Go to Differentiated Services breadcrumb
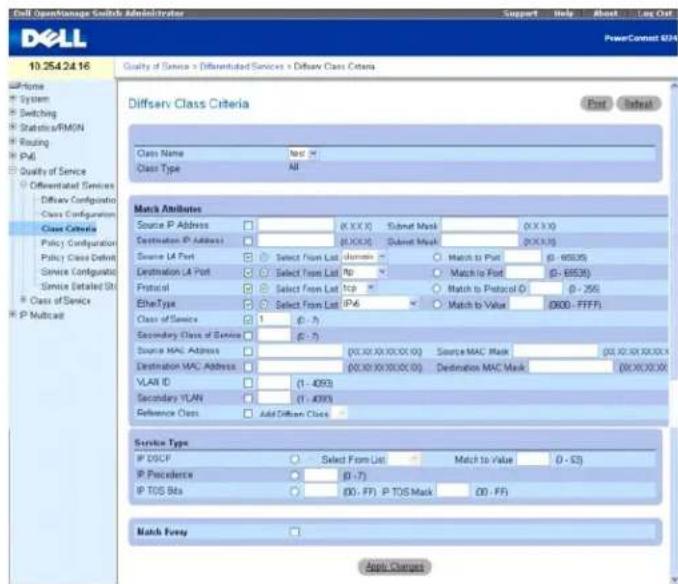 [x=242, y=67]
